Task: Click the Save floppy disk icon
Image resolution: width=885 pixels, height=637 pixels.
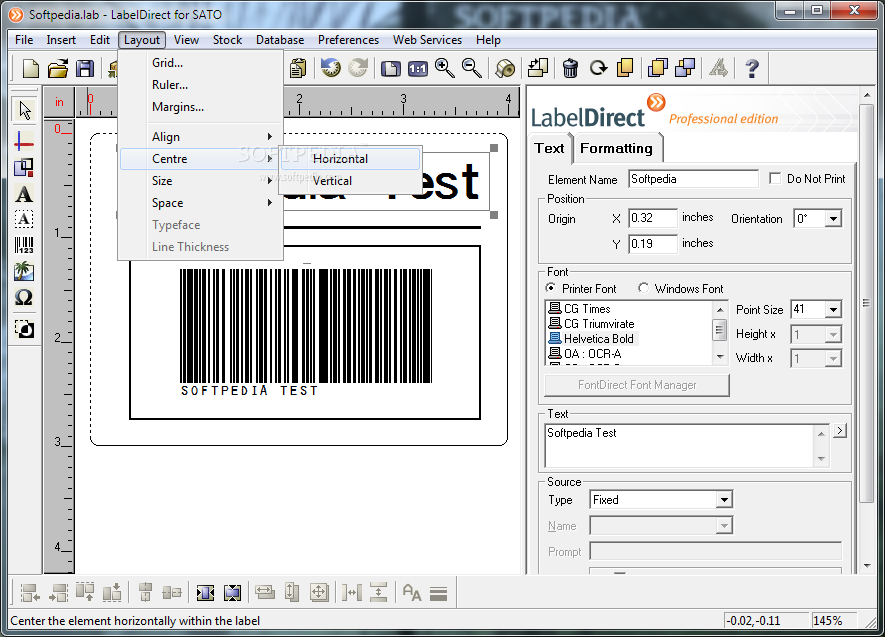Action: point(85,68)
